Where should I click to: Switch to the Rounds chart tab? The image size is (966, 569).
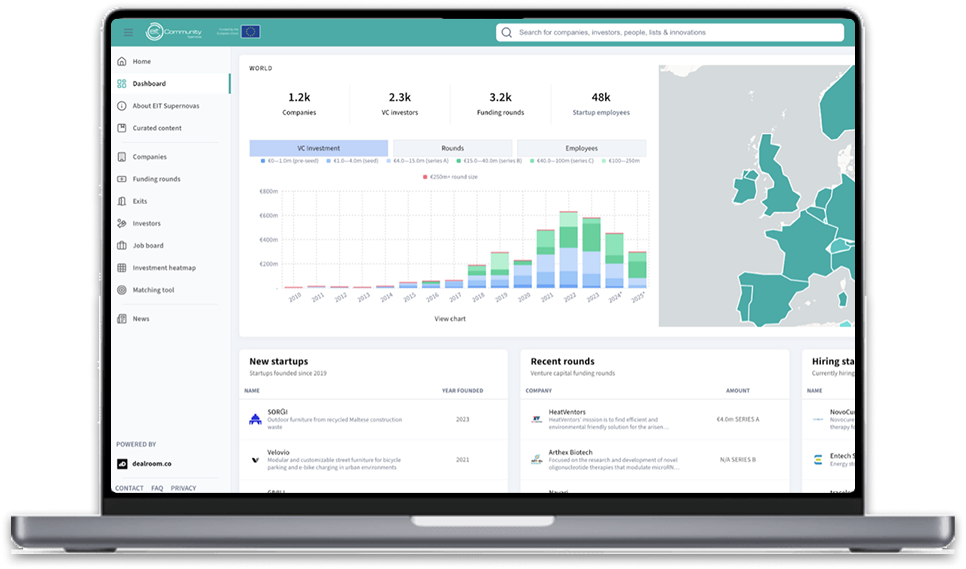coord(452,148)
